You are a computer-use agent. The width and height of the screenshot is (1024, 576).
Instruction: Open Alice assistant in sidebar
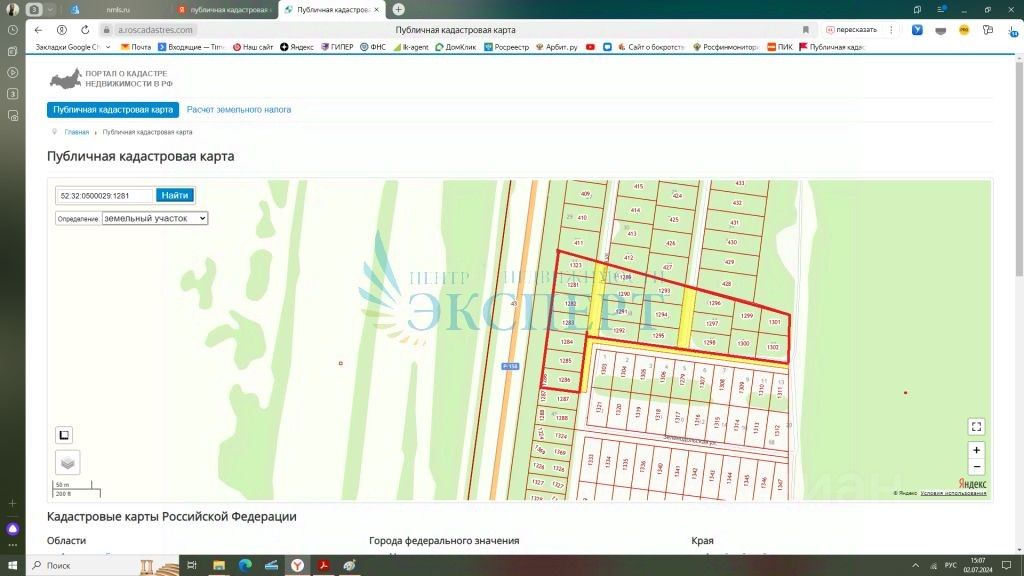coord(12,529)
